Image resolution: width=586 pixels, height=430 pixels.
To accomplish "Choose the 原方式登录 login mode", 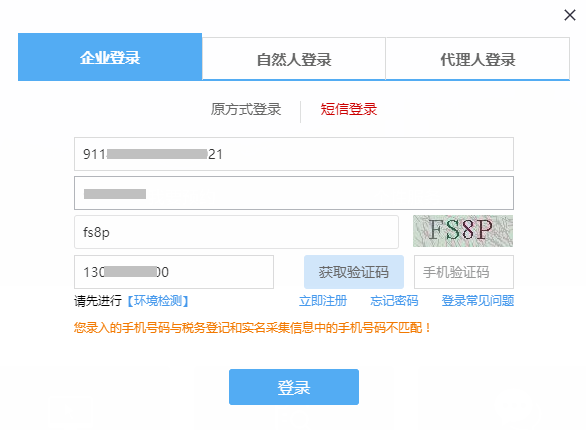I will [x=246, y=109].
